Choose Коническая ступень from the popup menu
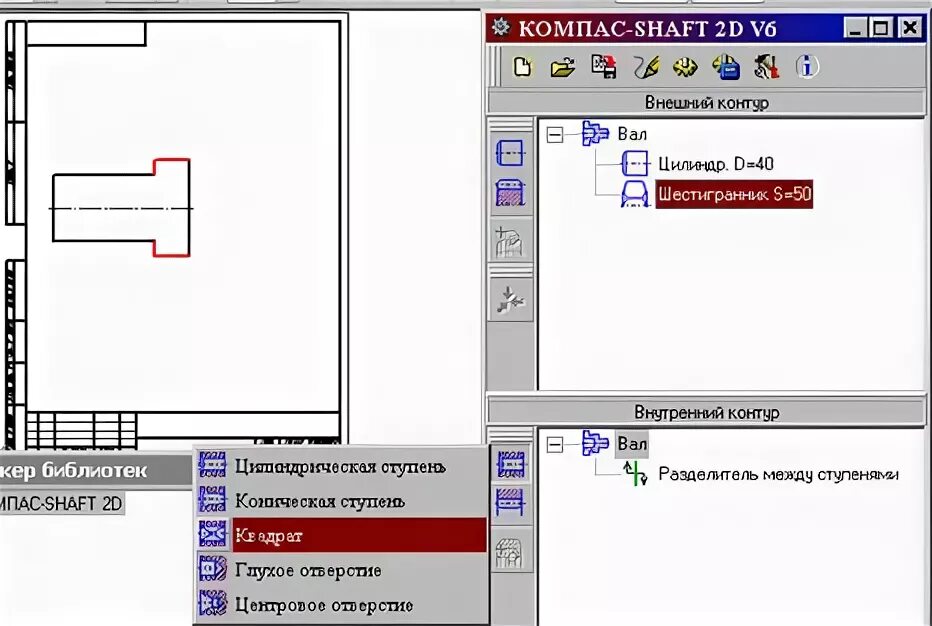 click(341, 501)
